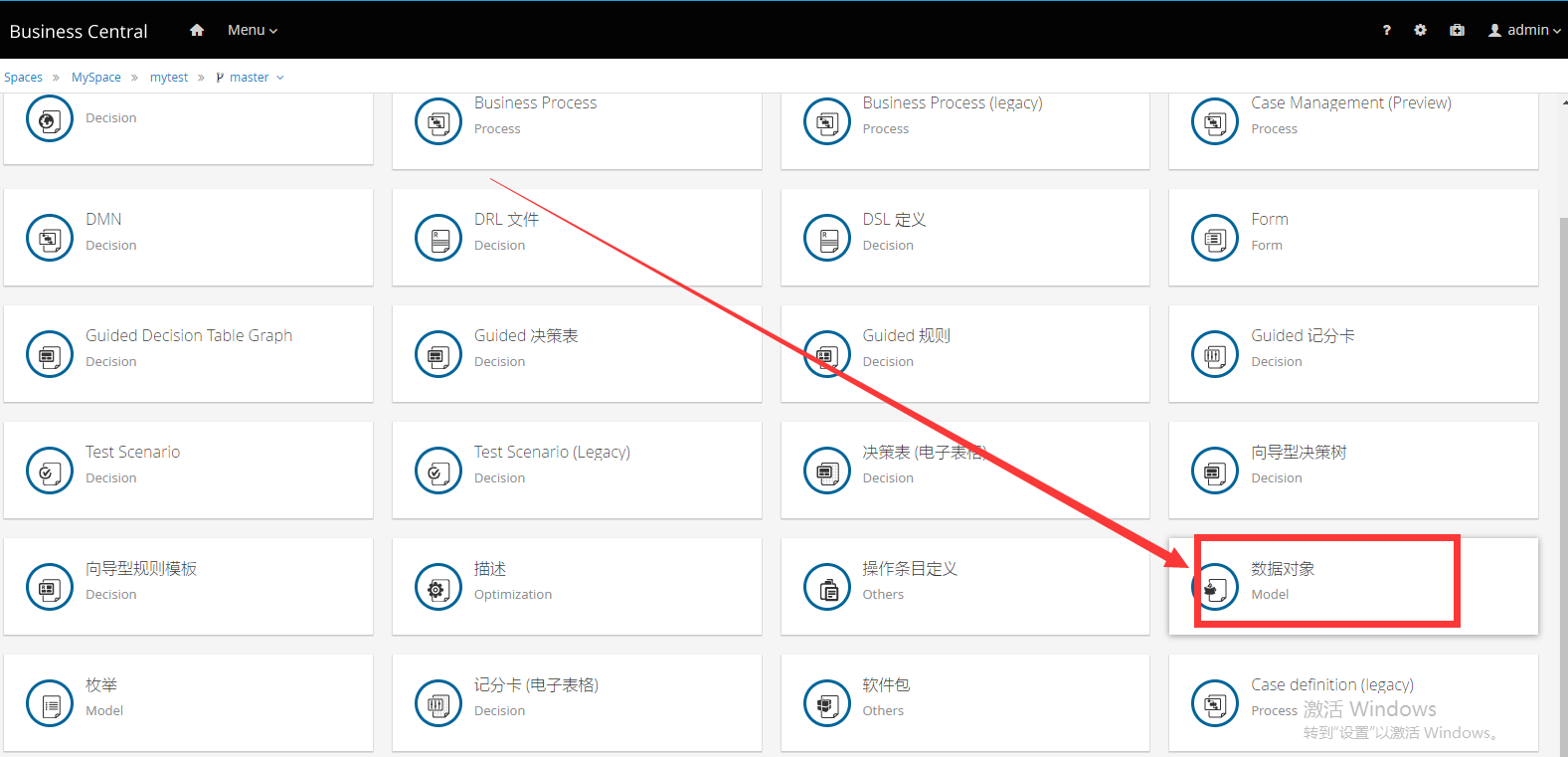The width and height of the screenshot is (1568, 757).
Task: Click the Business Process icon
Action: click(x=438, y=121)
